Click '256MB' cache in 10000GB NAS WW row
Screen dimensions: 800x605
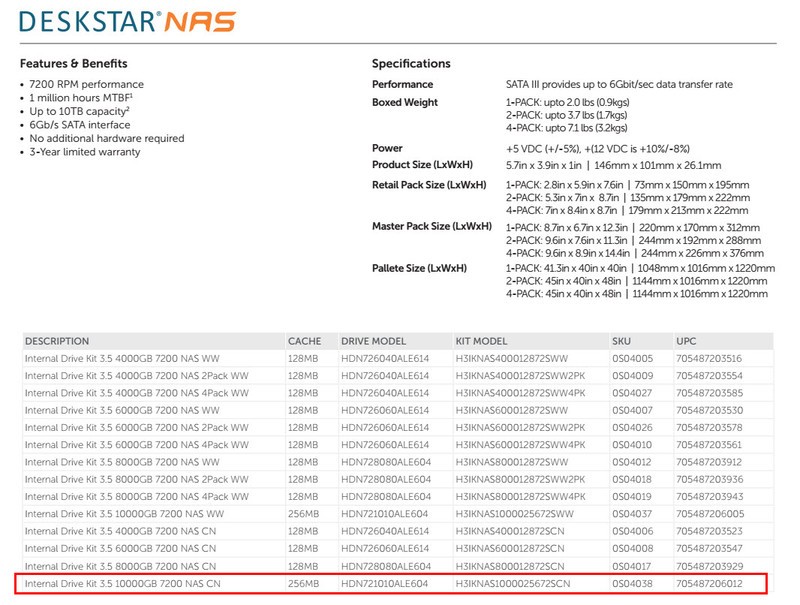pyautogui.click(x=304, y=514)
